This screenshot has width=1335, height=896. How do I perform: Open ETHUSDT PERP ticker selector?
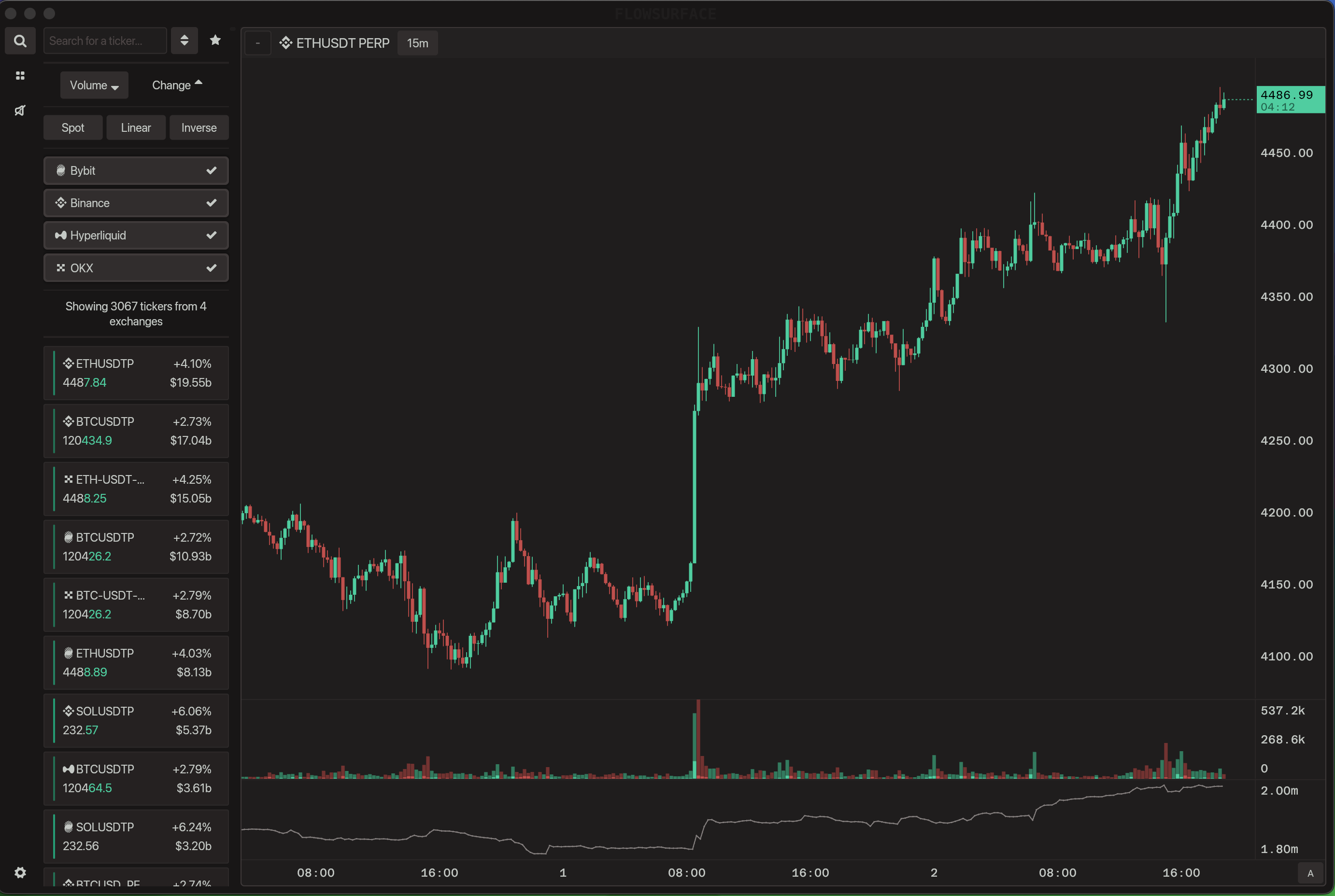pos(335,43)
